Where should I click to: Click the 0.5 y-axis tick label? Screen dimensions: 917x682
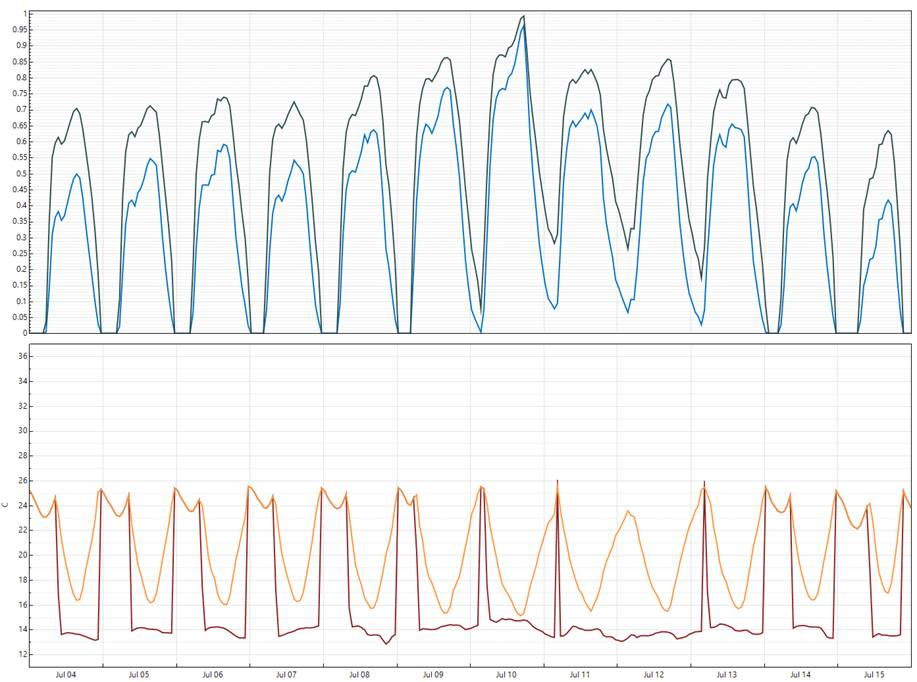point(22,174)
